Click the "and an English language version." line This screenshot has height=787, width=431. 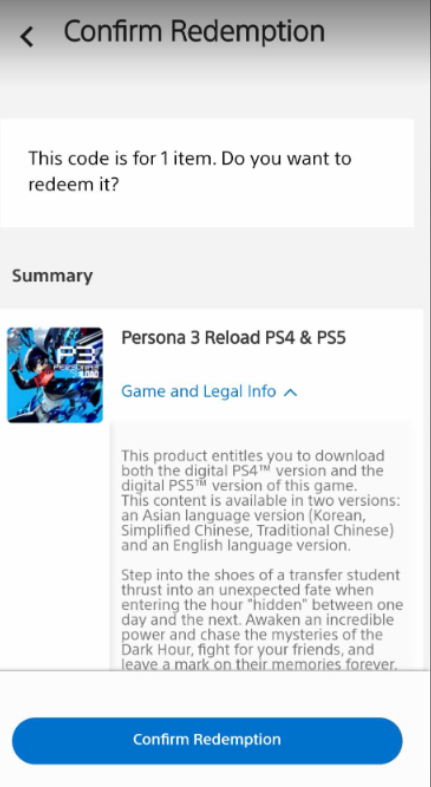click(236, 545)
